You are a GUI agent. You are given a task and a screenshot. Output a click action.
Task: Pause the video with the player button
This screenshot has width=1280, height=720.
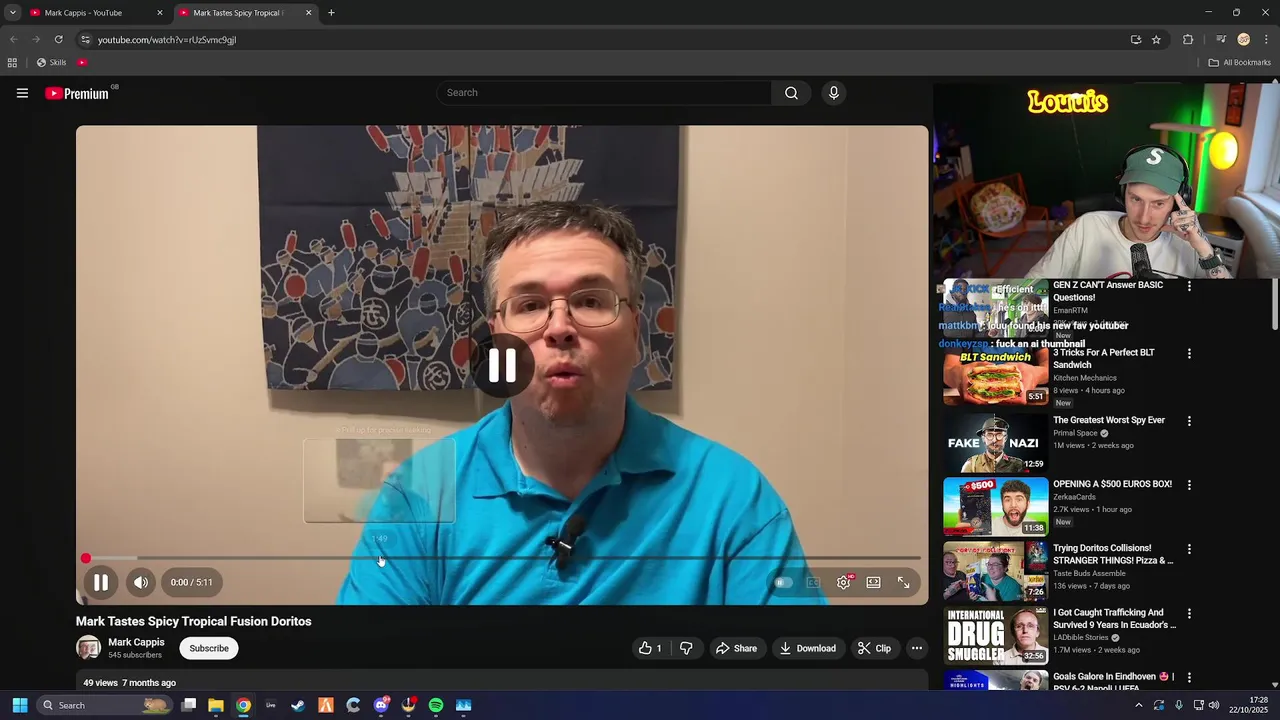coord(101,582)
